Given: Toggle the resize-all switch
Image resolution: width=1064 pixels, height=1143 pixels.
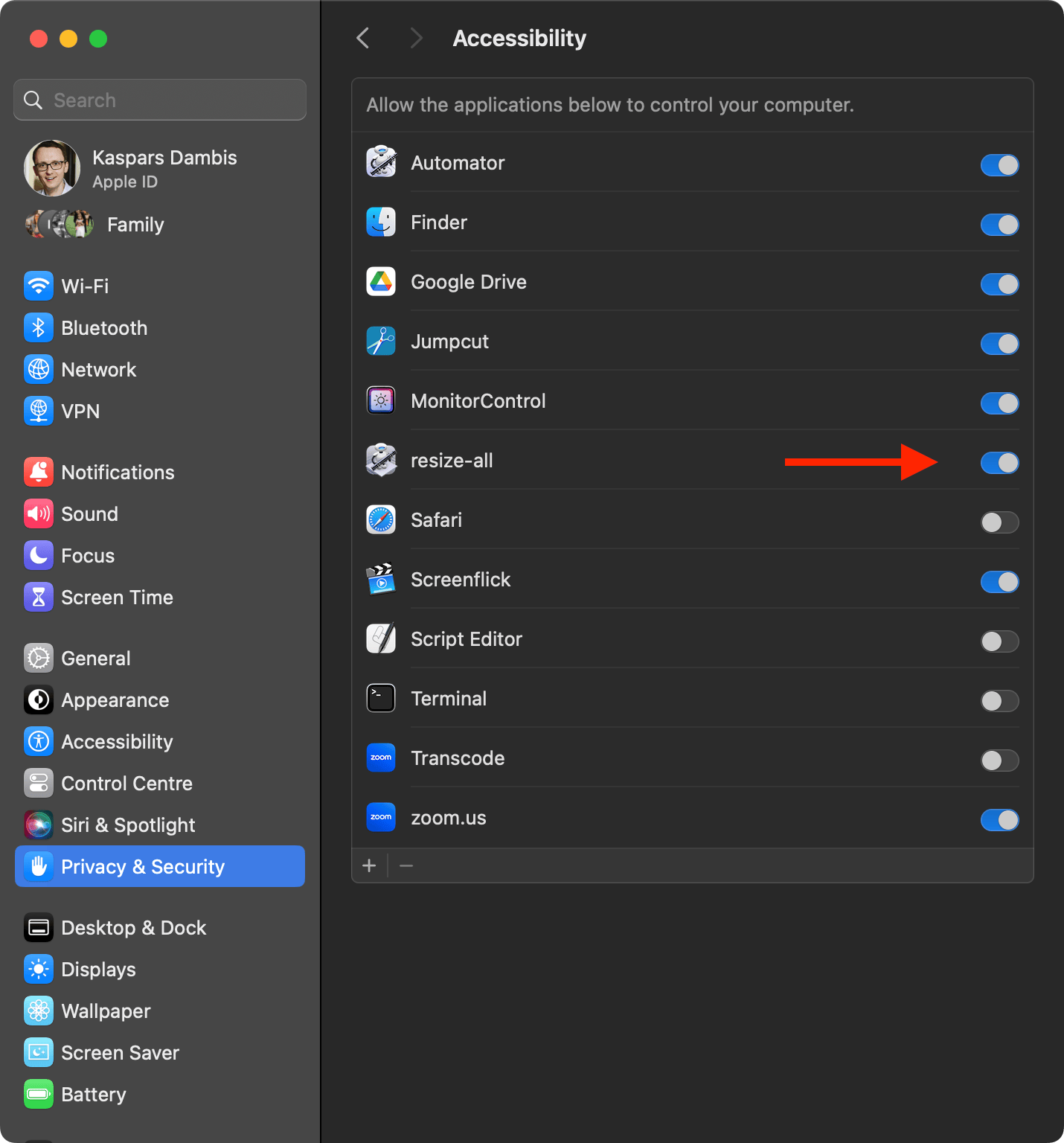Looking at the screenshot, I should point(999,463).
